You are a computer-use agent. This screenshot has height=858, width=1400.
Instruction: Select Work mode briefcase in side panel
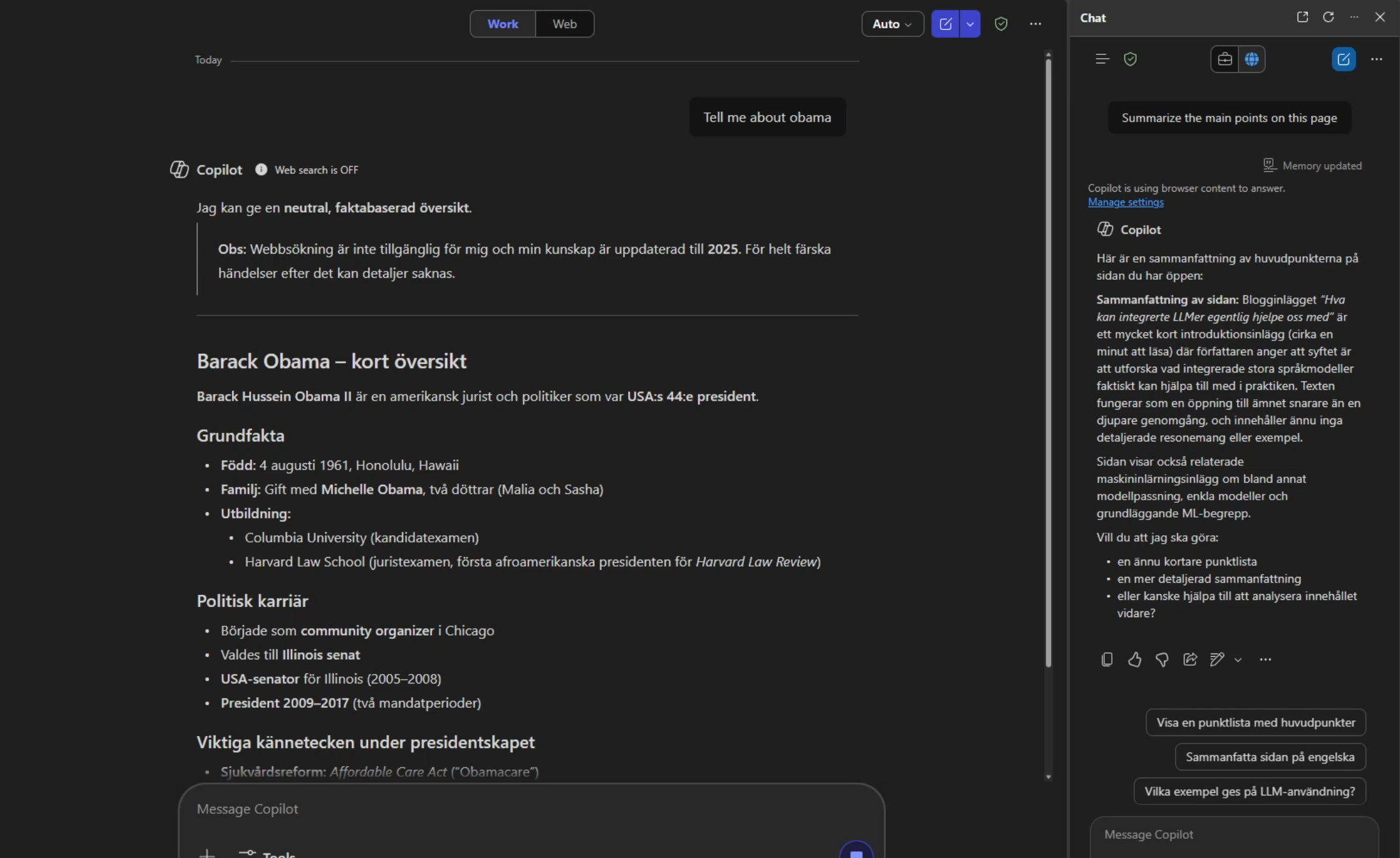pos(1224,59)
